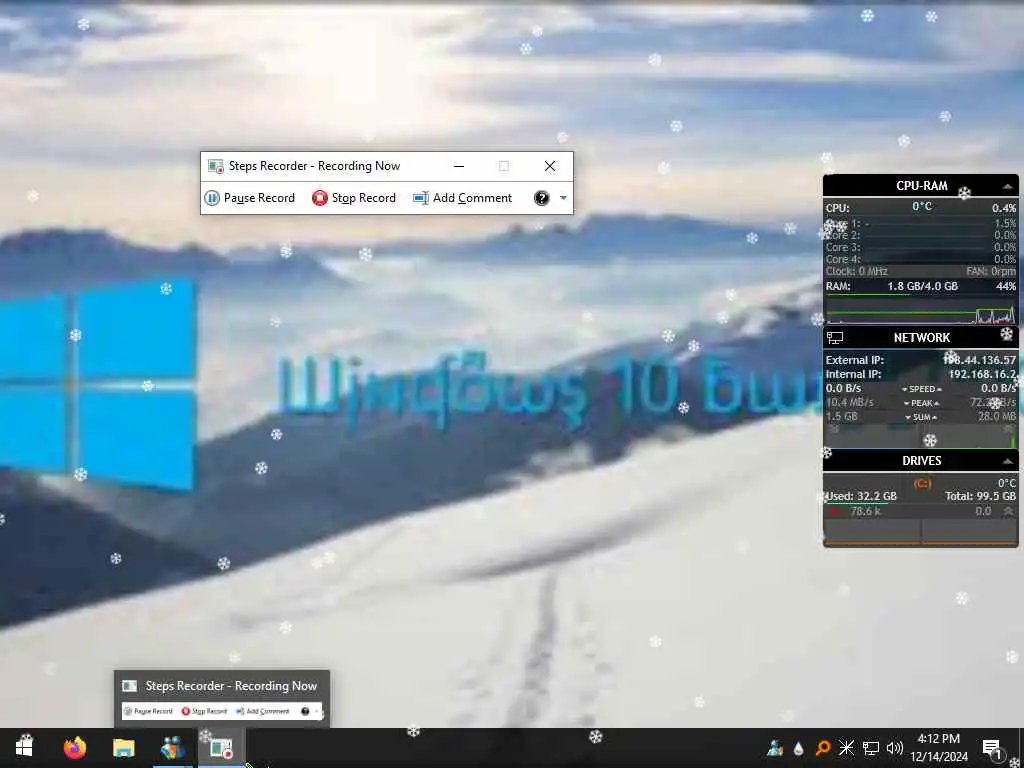Click Pause Record in Steps Recorder
1024x768 pixels.
(250, 198)
